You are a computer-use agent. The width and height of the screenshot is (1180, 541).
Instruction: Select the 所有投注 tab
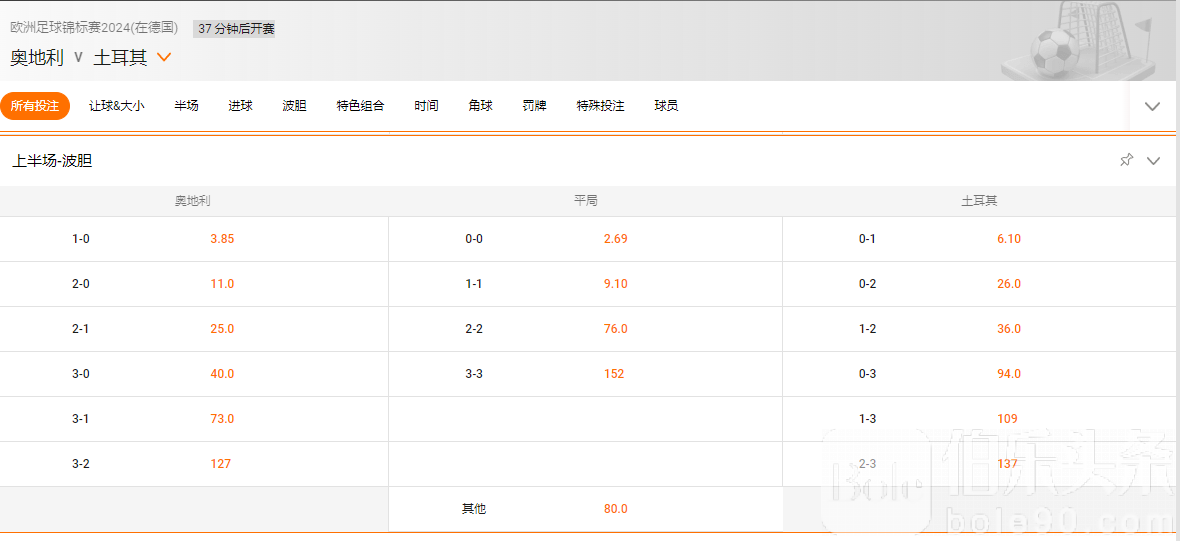[x=35, y=106]
